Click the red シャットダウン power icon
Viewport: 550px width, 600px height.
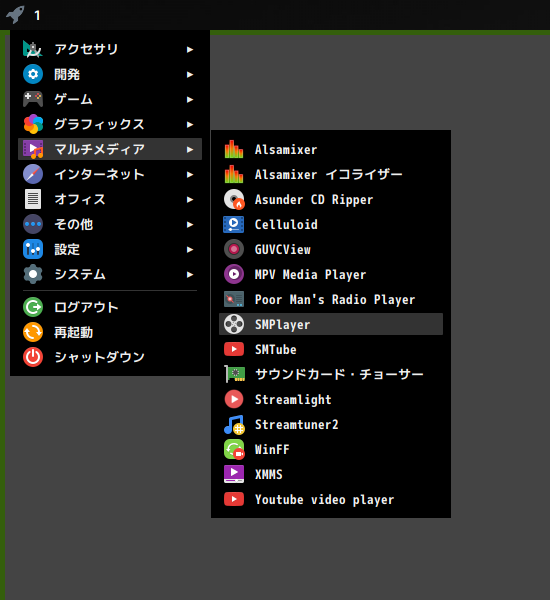(33, 357)
